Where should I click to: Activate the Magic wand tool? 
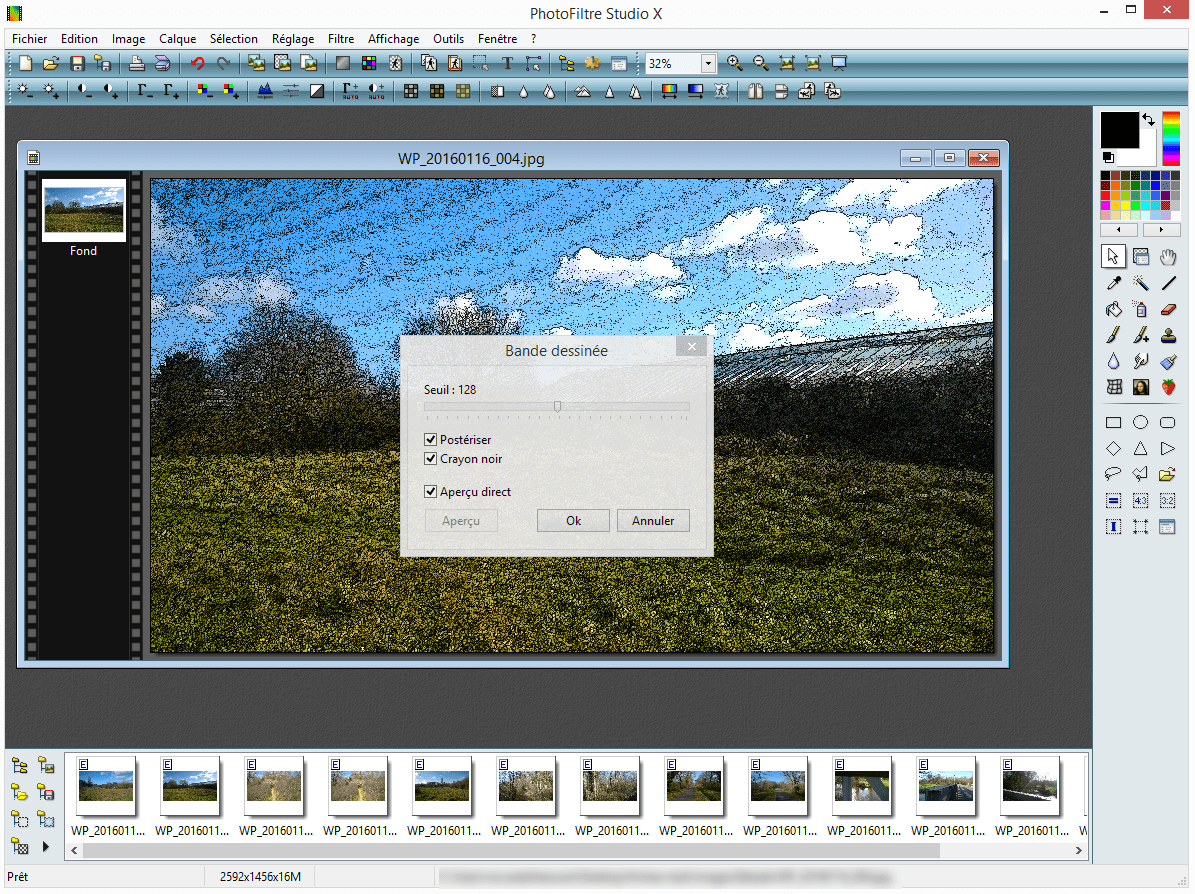coord(1140,283)
